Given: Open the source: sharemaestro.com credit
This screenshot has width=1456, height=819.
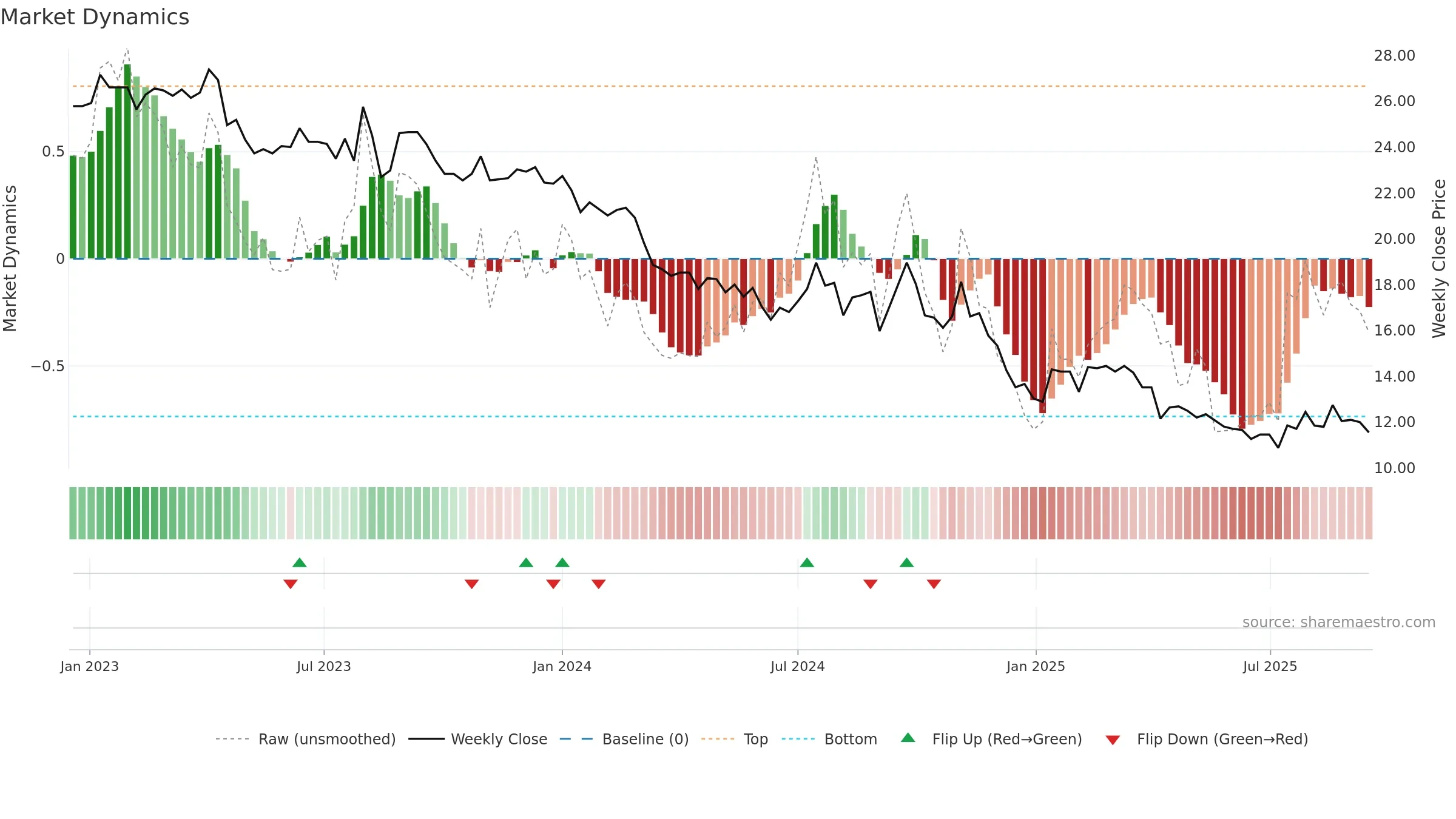Looking at the screenshot, I should point(1339,622).
